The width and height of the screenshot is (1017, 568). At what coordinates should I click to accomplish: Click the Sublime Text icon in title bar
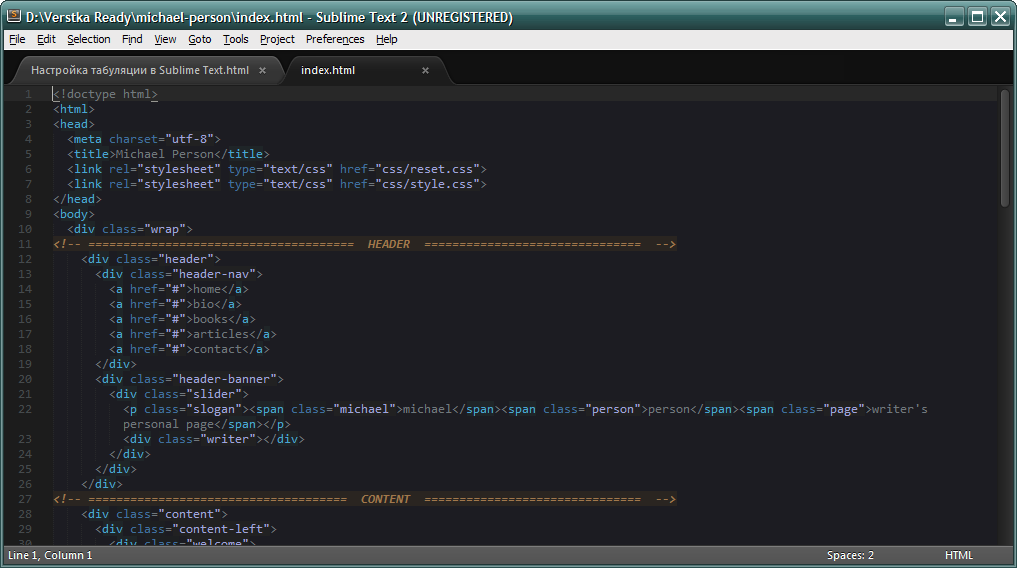point(14,17)
